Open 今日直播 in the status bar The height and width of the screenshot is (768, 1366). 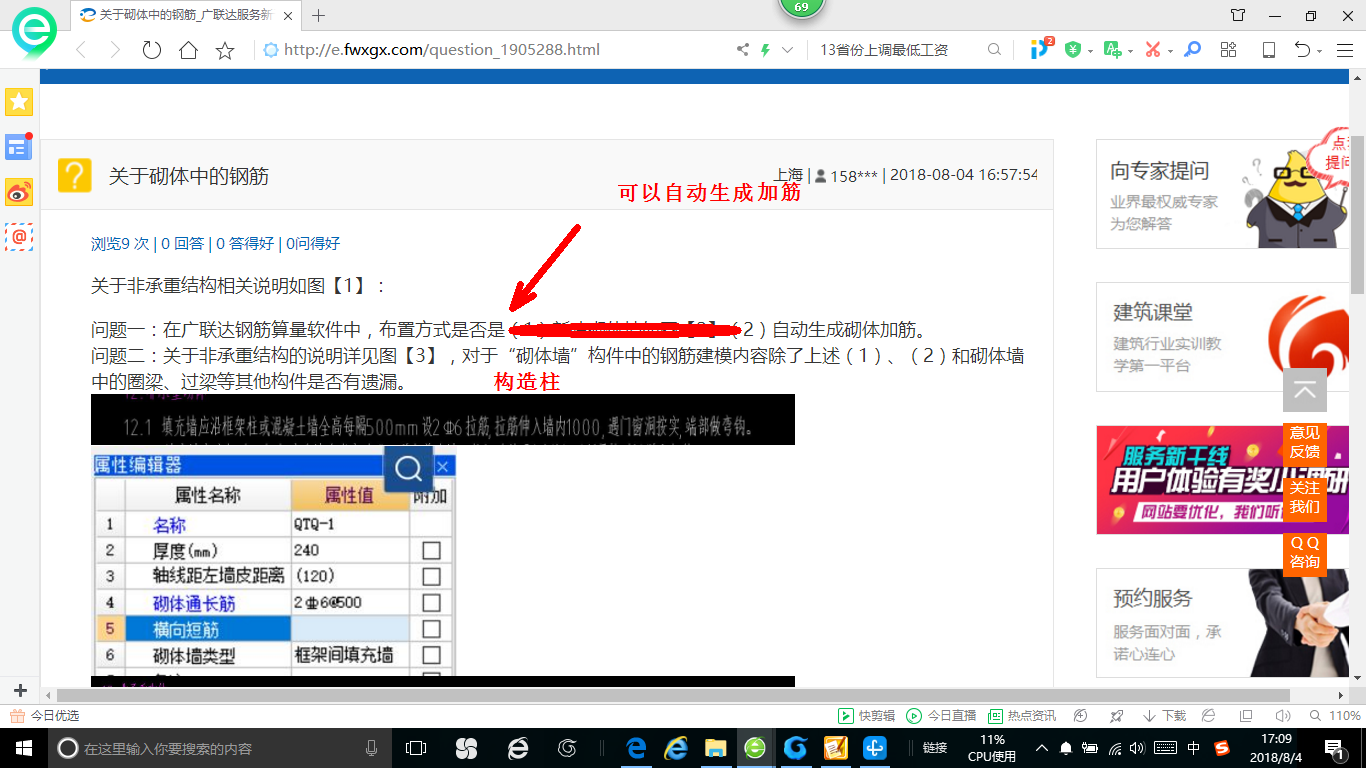941,716
